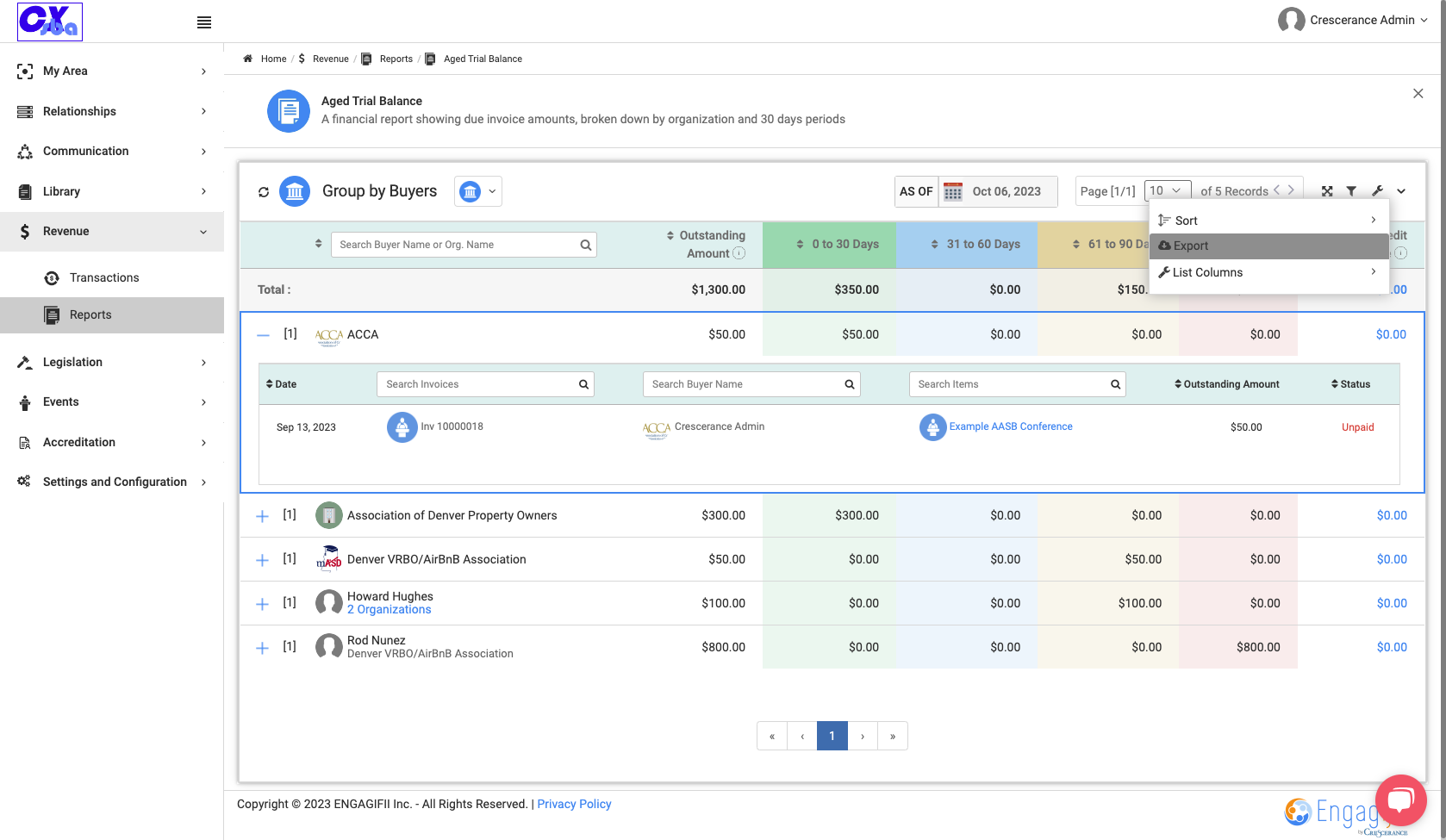Click the search icon in Search Invoices
The height and width of the screenshot is (840, 1446).
click(583, 384)
